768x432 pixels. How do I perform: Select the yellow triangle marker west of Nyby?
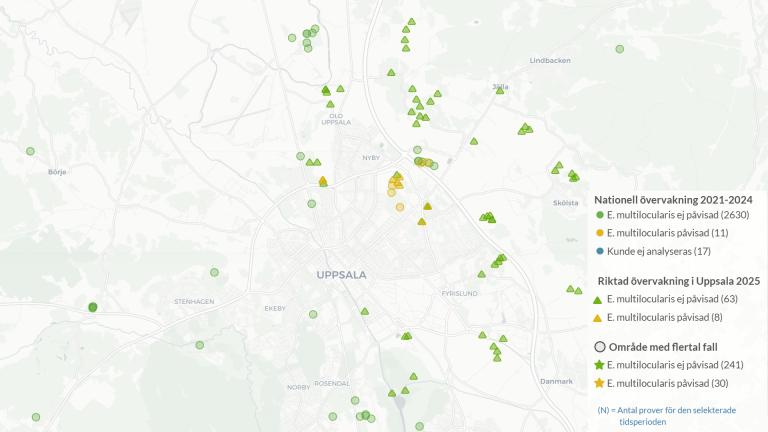click(323, 181)
